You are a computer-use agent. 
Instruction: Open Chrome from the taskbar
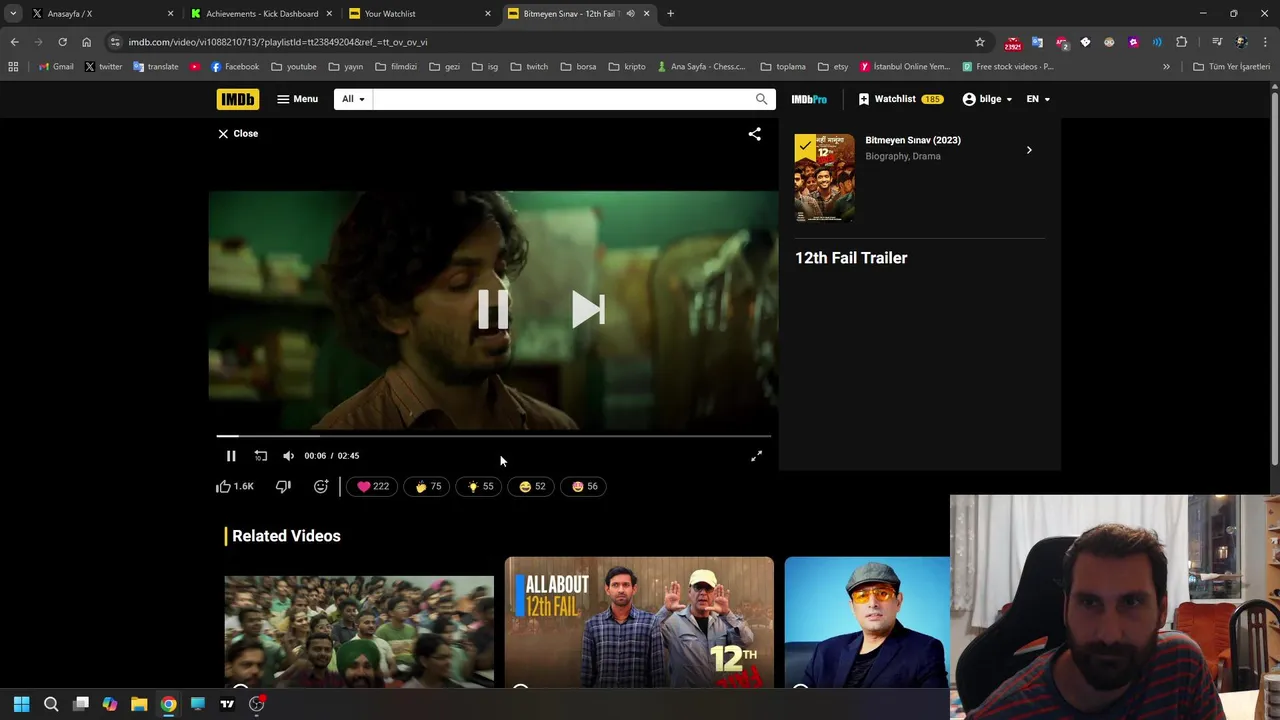coord(168,704)
